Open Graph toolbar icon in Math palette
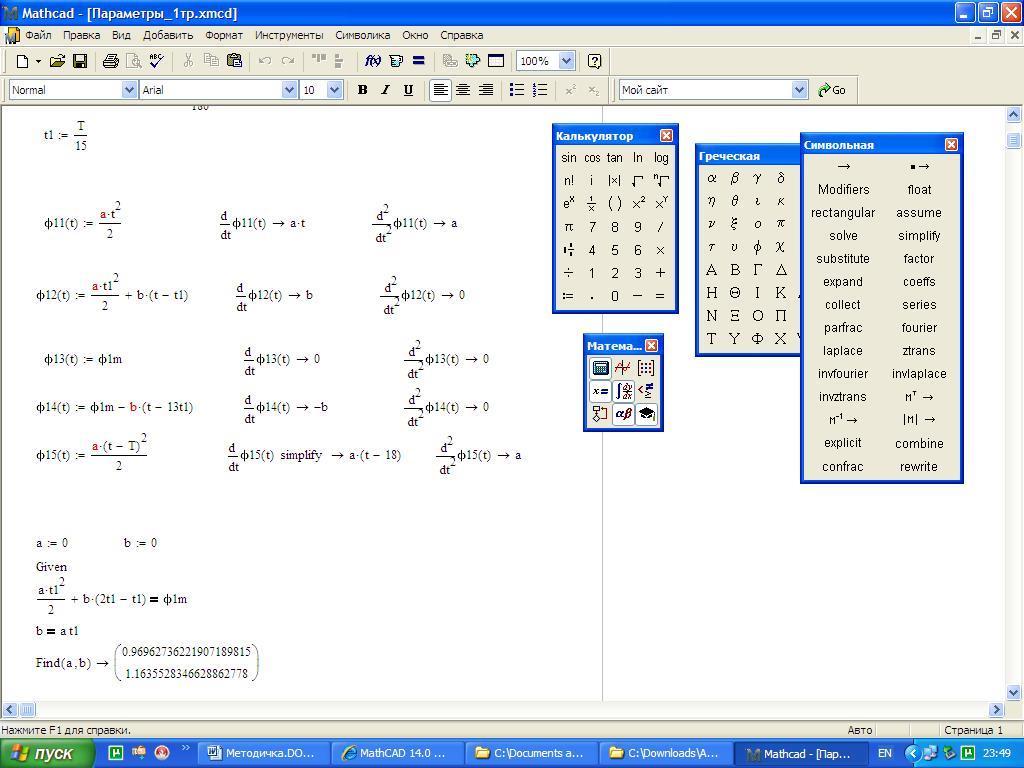Viewport: 1024px width, 768px height. (623, 368)
